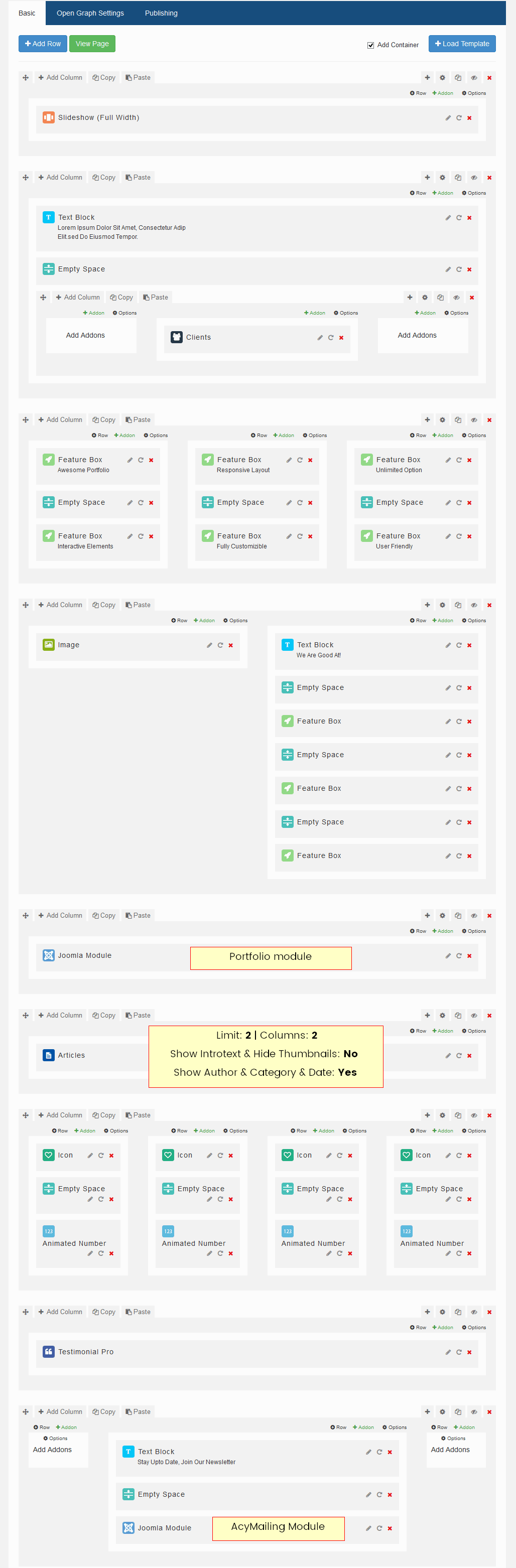Screen dimensions: 516x1568
Task: Duplicate the row containing the Image addon
Action: tap(457, 605)
